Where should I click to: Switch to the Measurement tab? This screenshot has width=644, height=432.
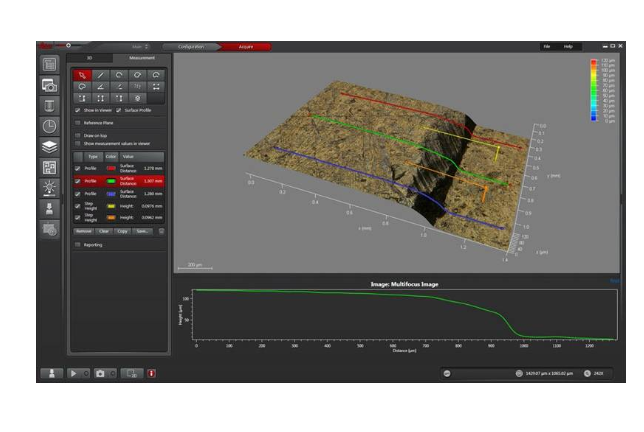tap(141, 58)
